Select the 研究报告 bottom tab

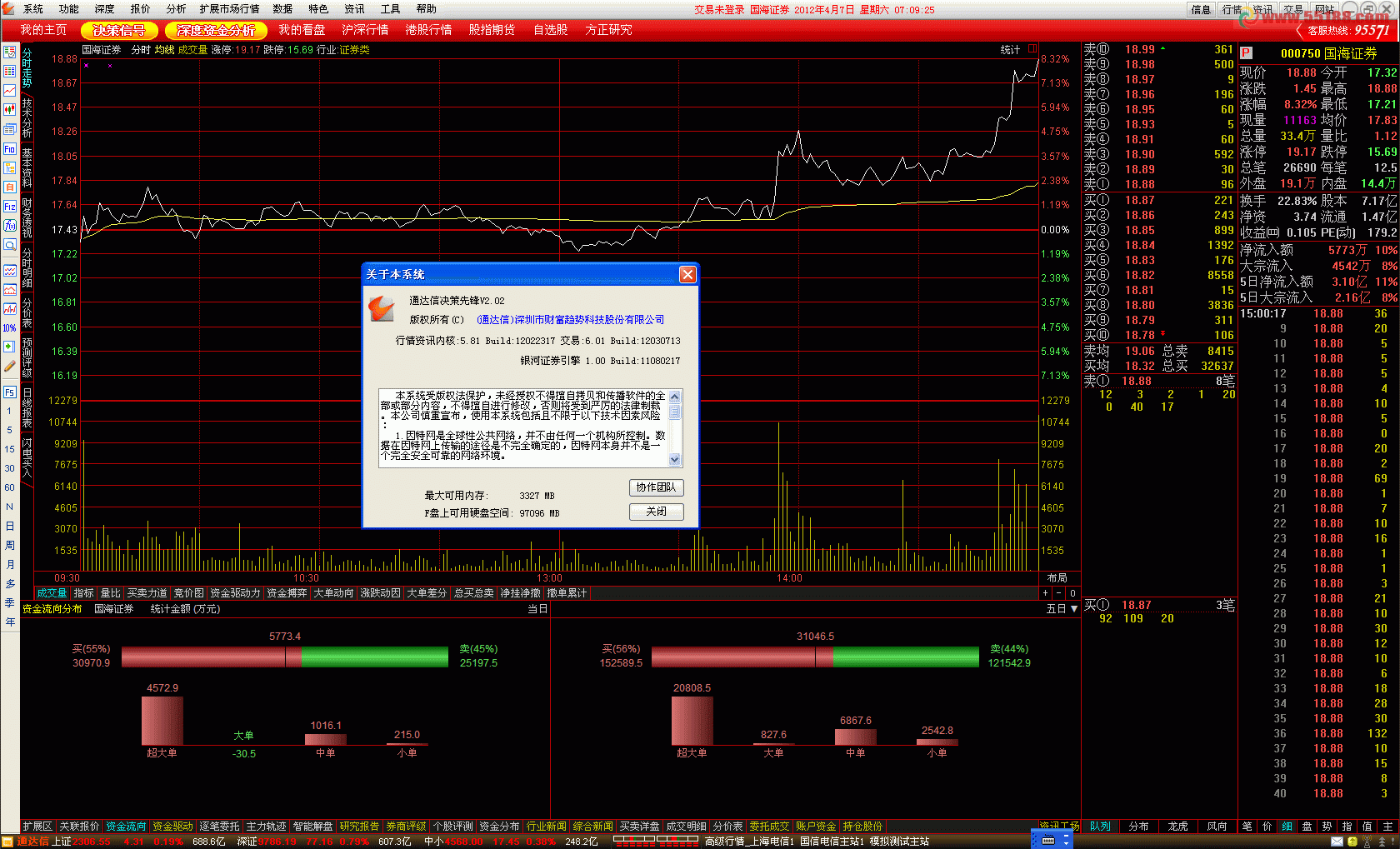pyautogui.click(x=359, y=827)
